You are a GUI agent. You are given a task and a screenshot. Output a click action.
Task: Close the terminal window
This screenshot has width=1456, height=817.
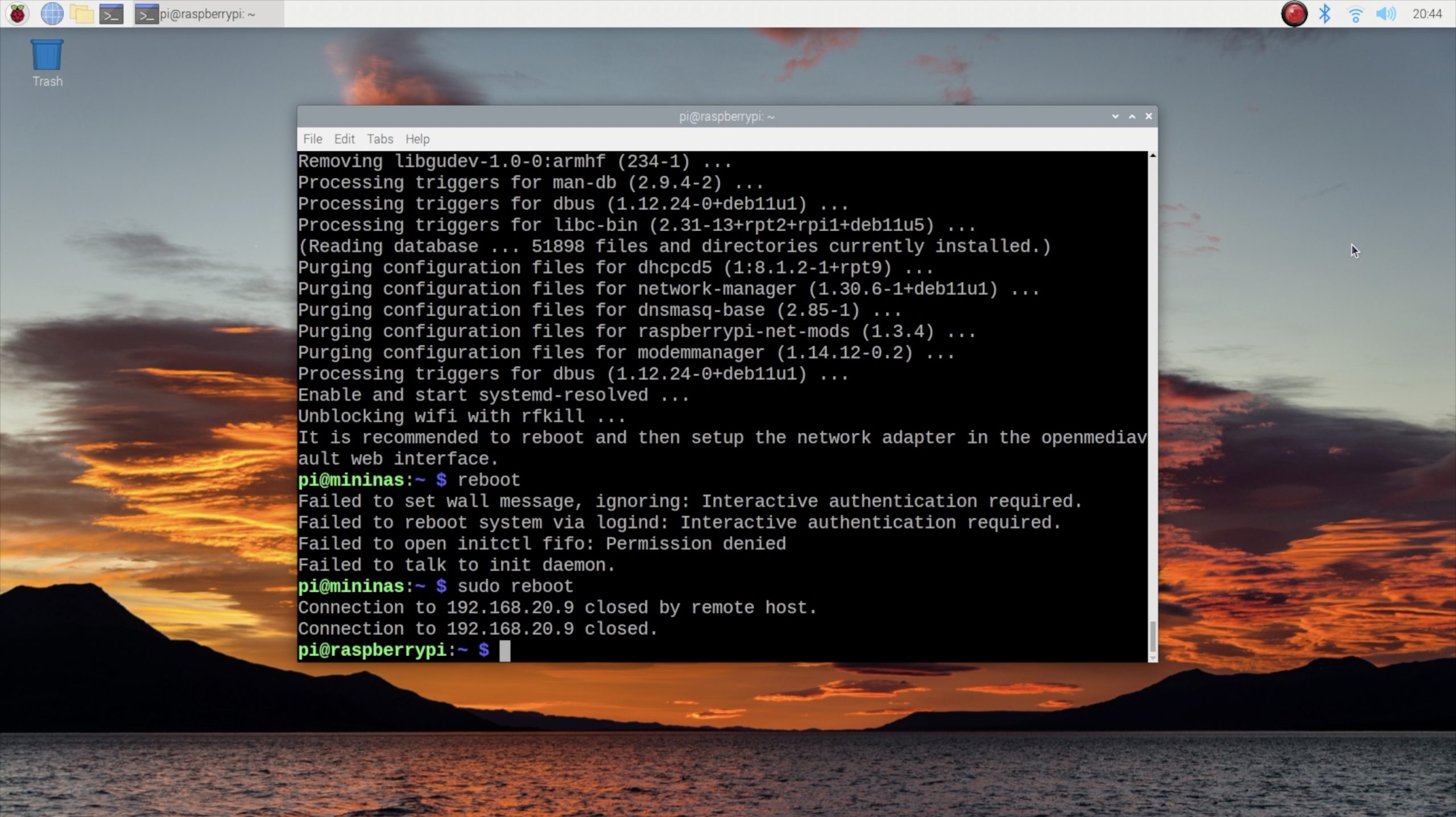(1148, 116)
